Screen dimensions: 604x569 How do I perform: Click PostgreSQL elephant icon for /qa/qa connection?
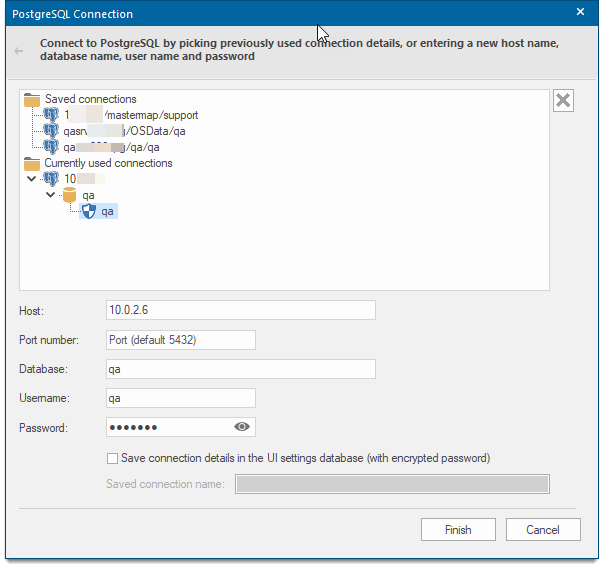51,147
